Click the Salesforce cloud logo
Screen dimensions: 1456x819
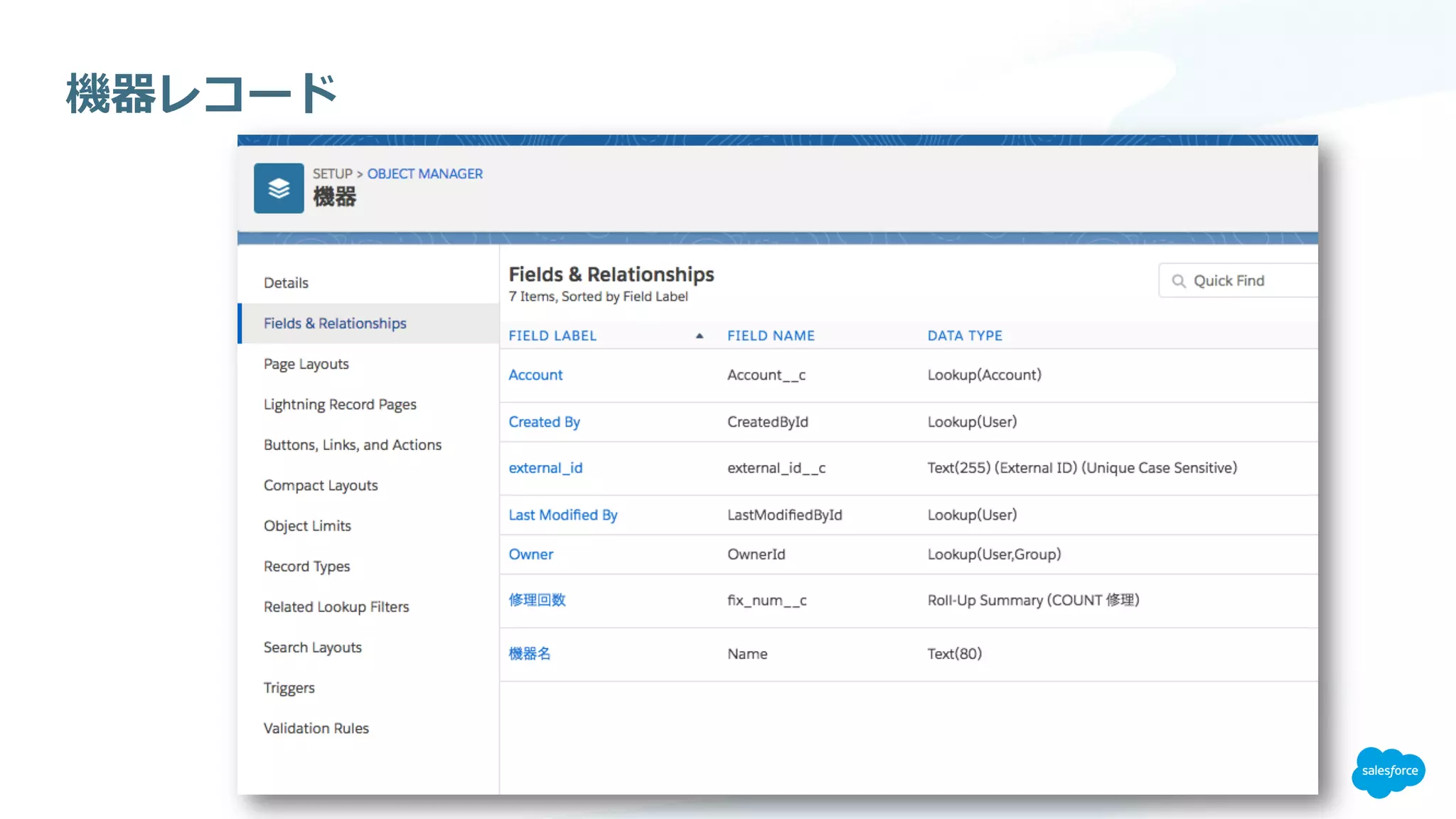click(x=1388, y=771)
